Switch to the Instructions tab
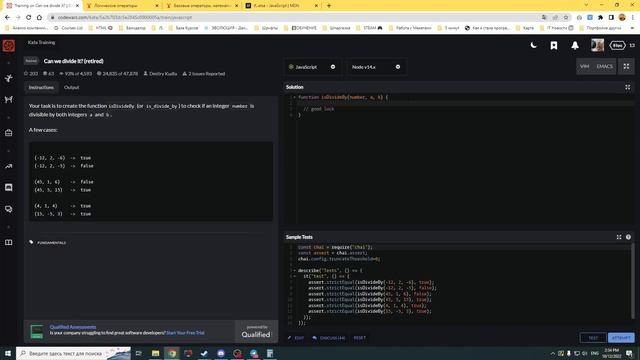640x360 pixels. (41, 87)
